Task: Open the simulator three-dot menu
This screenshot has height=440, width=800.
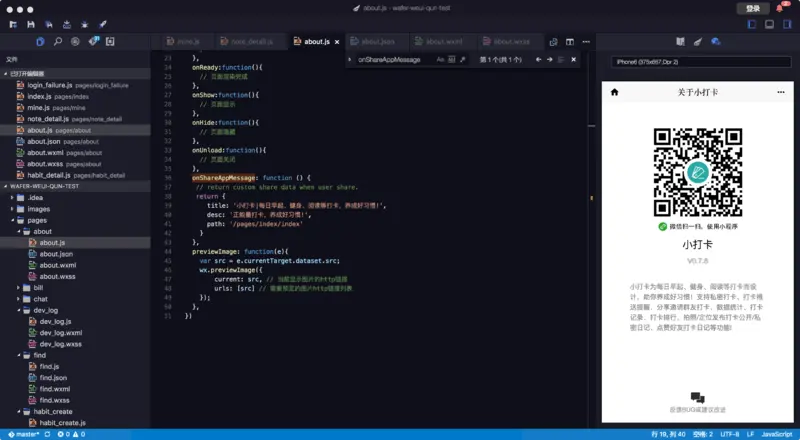Action: click(781, 92)
